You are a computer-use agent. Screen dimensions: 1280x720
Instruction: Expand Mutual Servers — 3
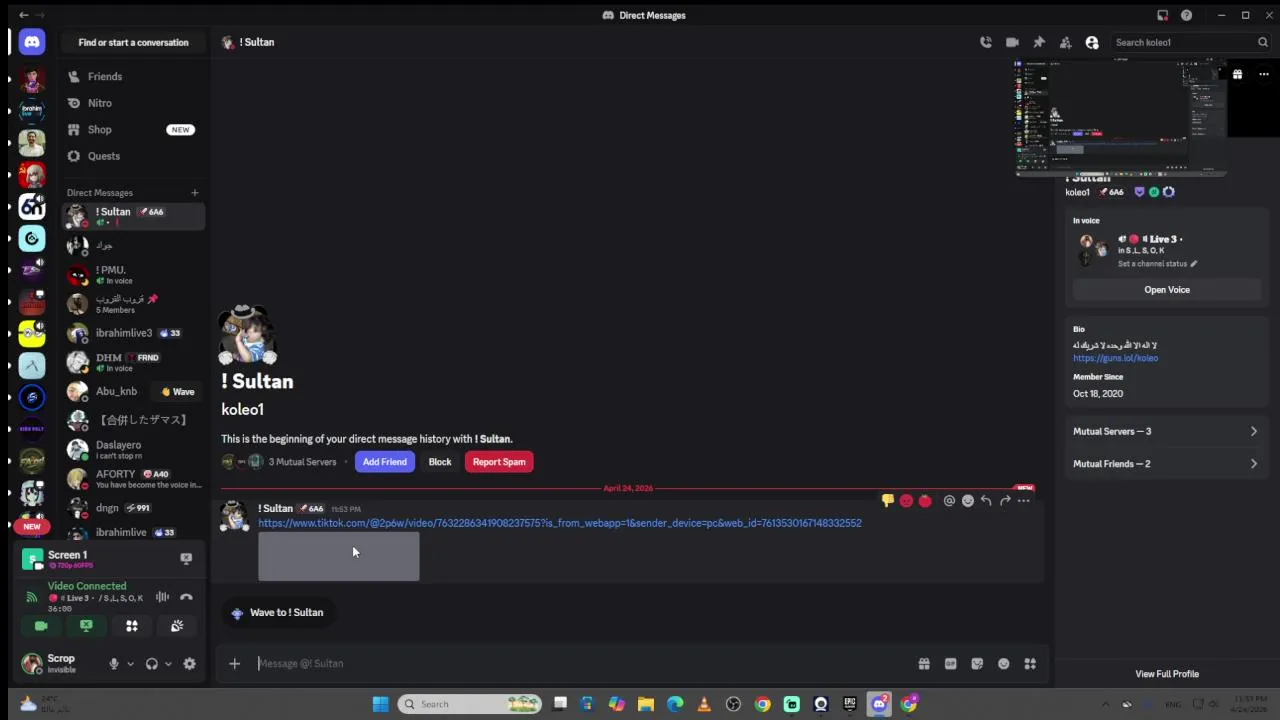point(1165,431)
